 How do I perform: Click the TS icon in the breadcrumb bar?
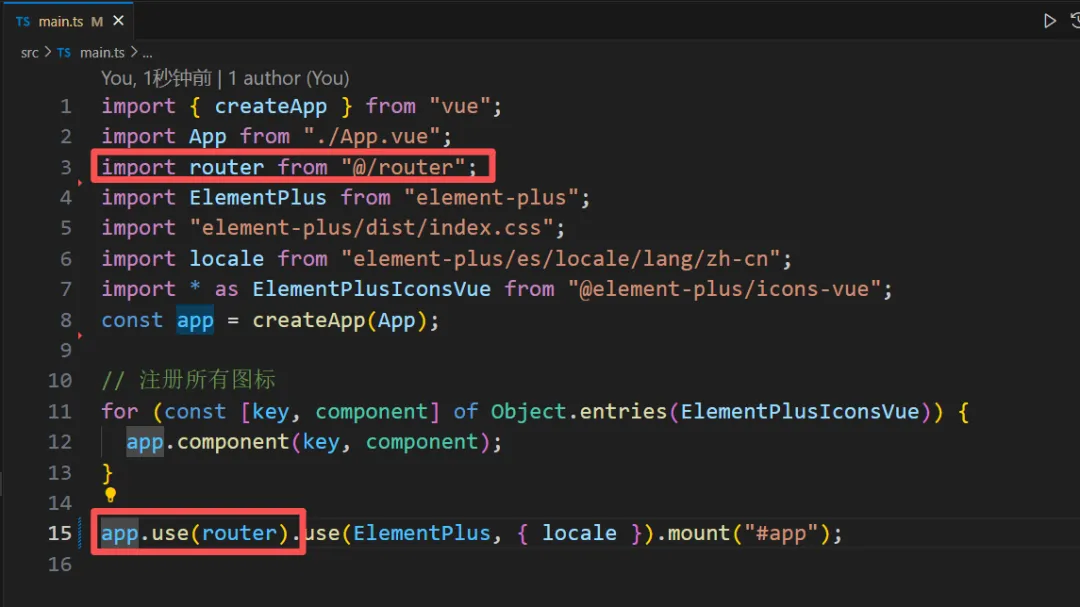(x=64, y=53)
